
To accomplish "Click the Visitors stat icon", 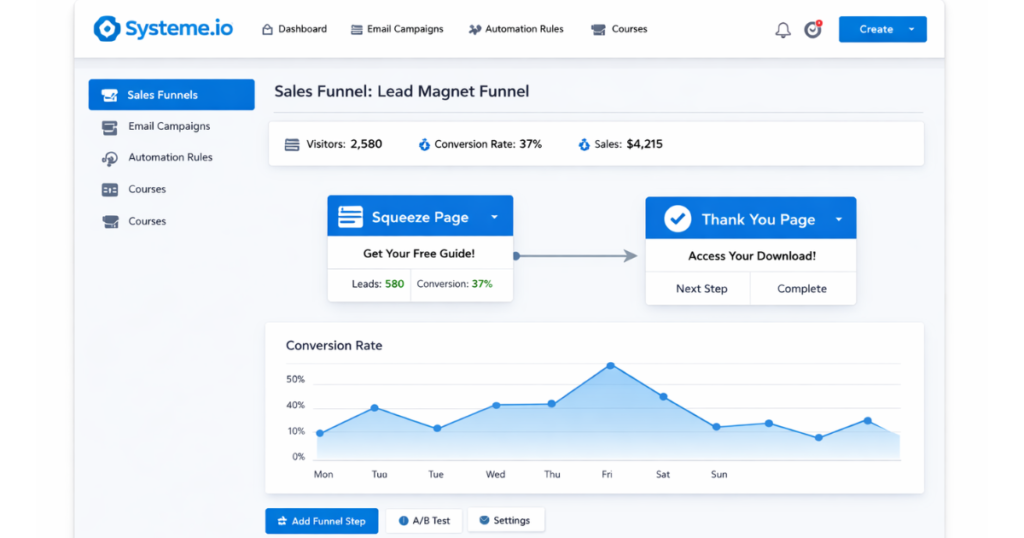I will tap(292, 144).
